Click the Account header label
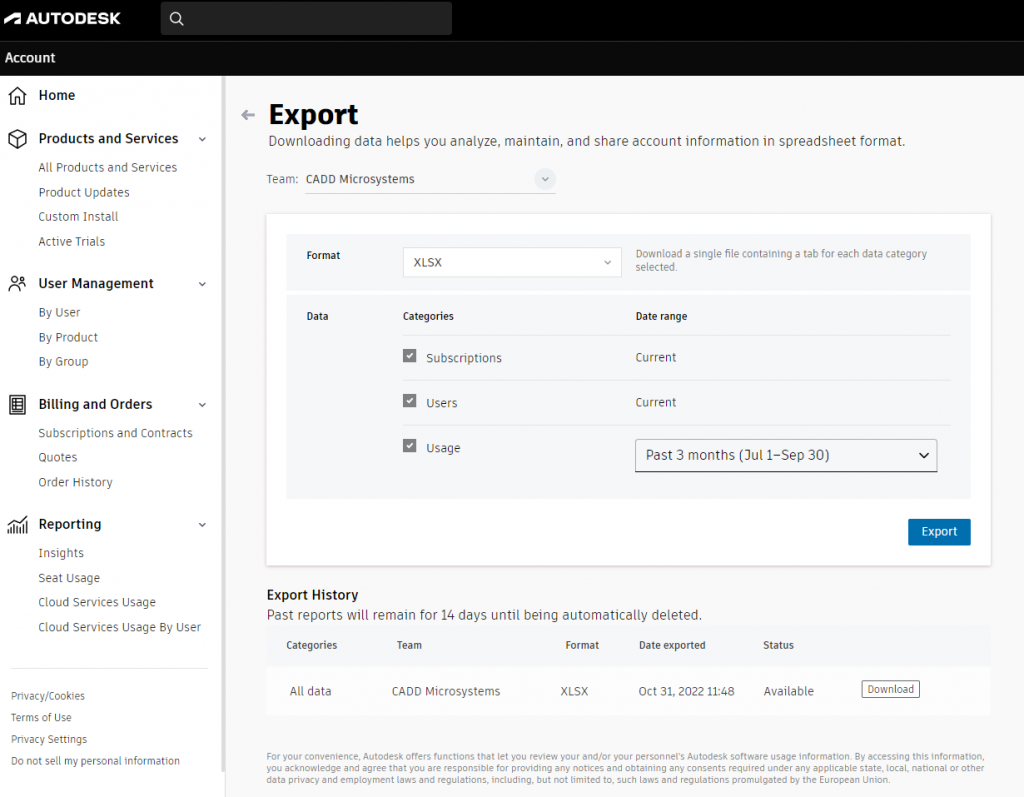The height and width of the screenshot is (797, 1024). tap(30, 57)
